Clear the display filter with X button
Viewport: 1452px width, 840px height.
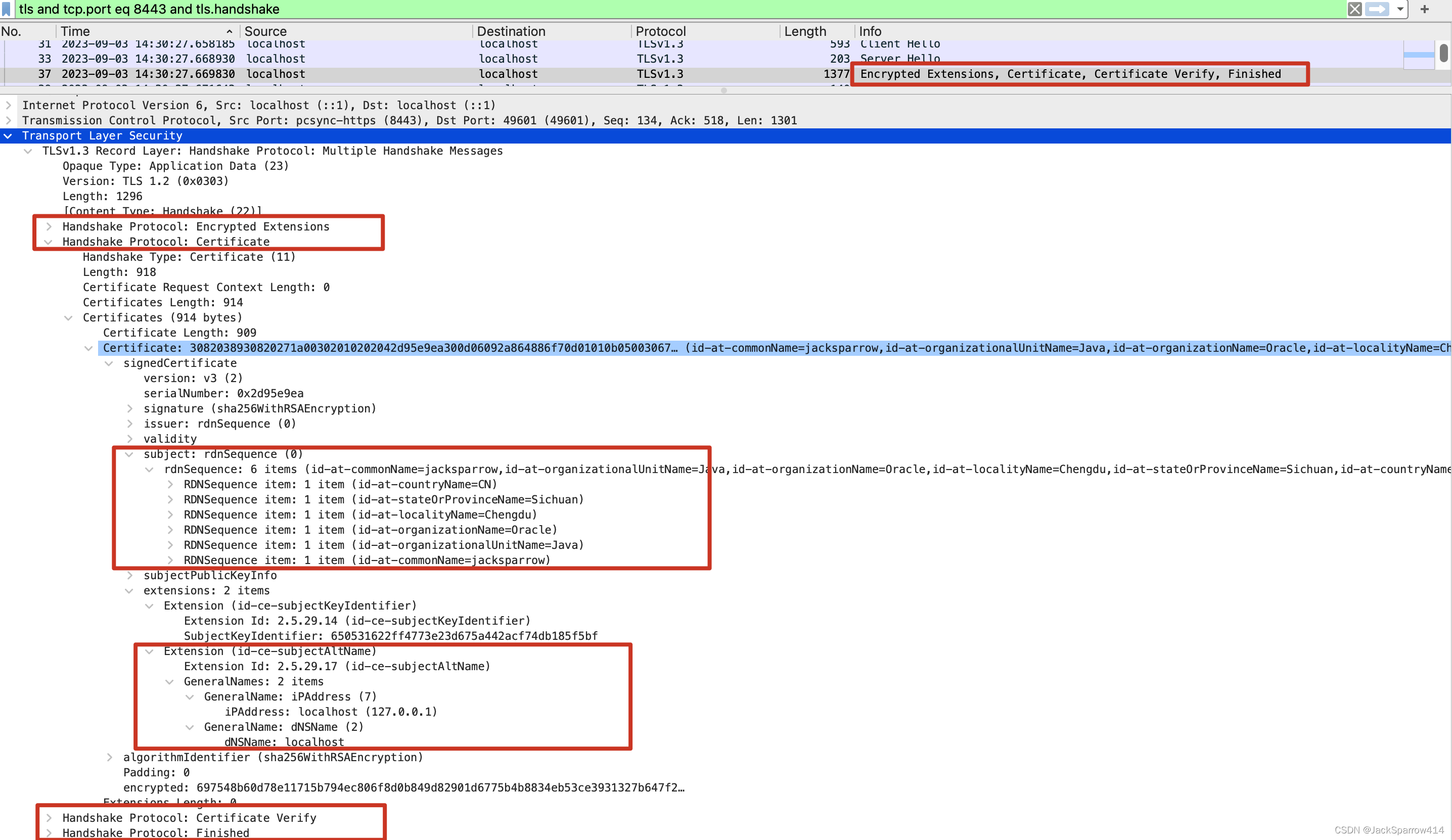pyautogui.click(x=1354, y=9)
